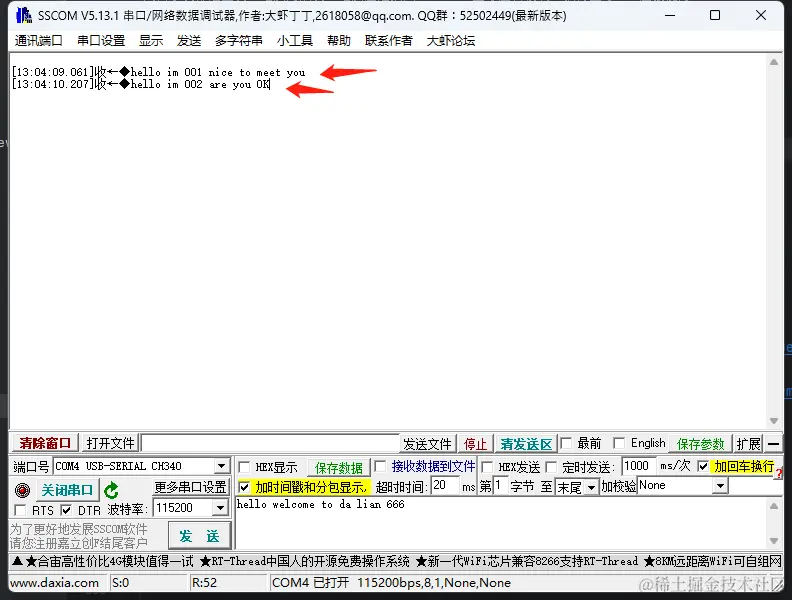Click the received line 'hello im 002'
The height and width of the screenshot is (600, 792).
coord(141,84)
